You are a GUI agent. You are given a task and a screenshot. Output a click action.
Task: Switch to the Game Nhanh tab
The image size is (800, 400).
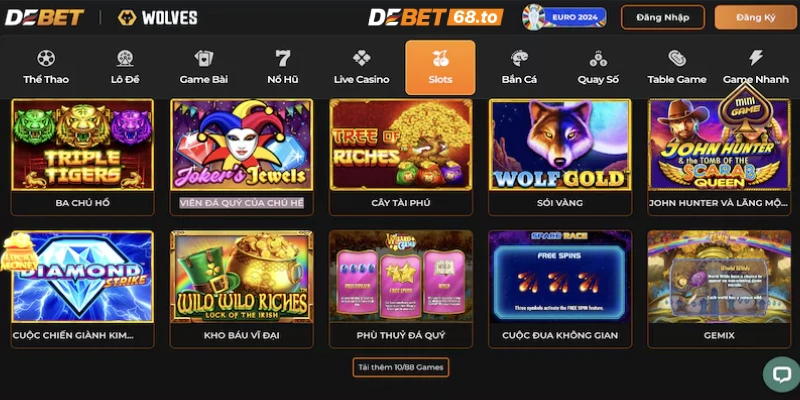pyautogui.click(x=756, y=67)
